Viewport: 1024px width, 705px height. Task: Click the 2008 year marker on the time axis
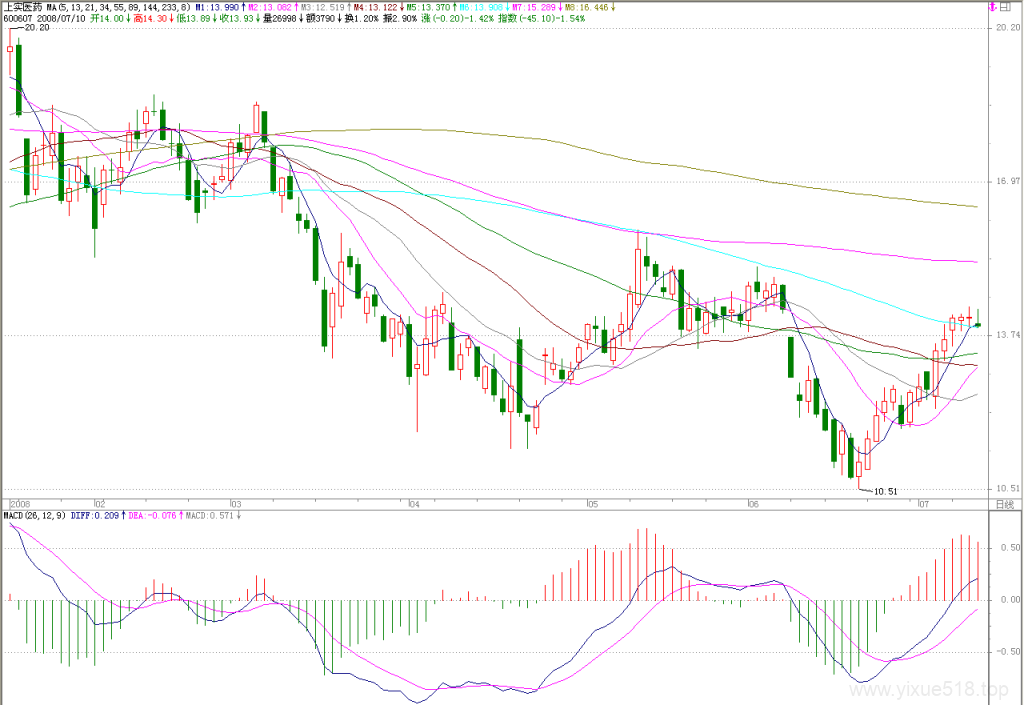[20, 504]
